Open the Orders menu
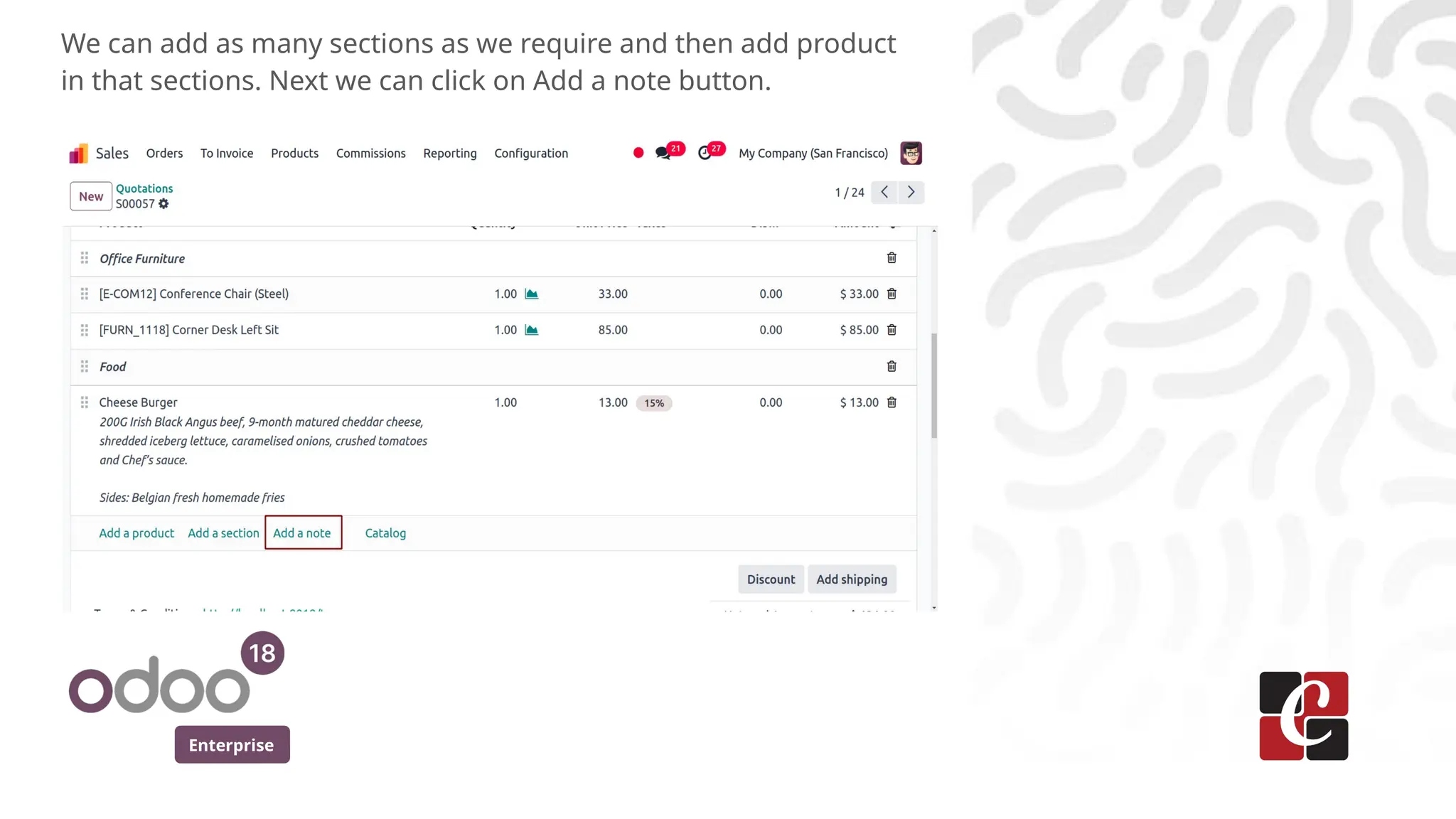This screenshot has width=1456, height=819. click(x=164, y=154)
